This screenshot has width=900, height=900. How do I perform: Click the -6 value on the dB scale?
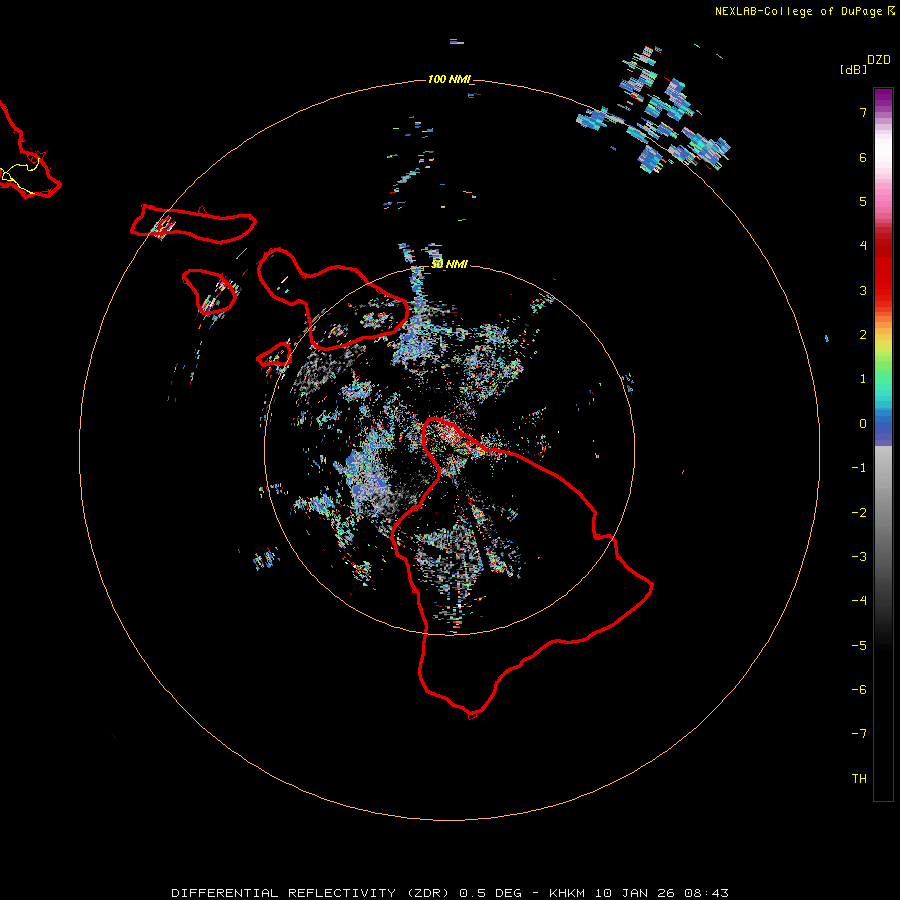click(x=859, y=690)
